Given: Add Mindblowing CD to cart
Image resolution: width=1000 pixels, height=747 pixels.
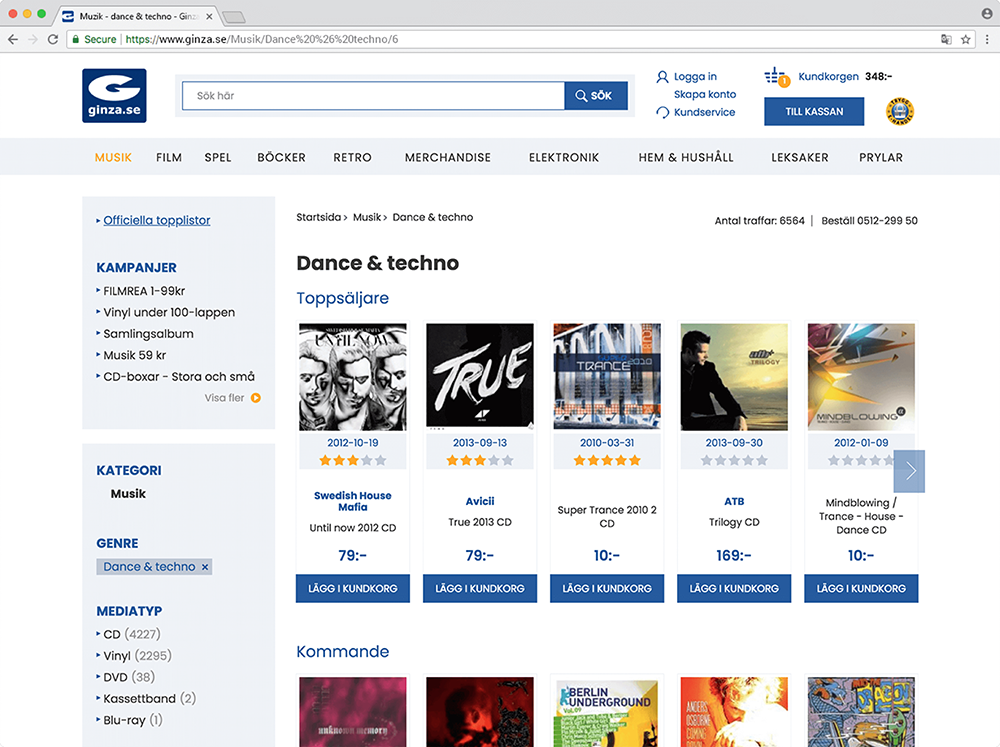Looking at the screenshot, I should (x=861, y=589).
